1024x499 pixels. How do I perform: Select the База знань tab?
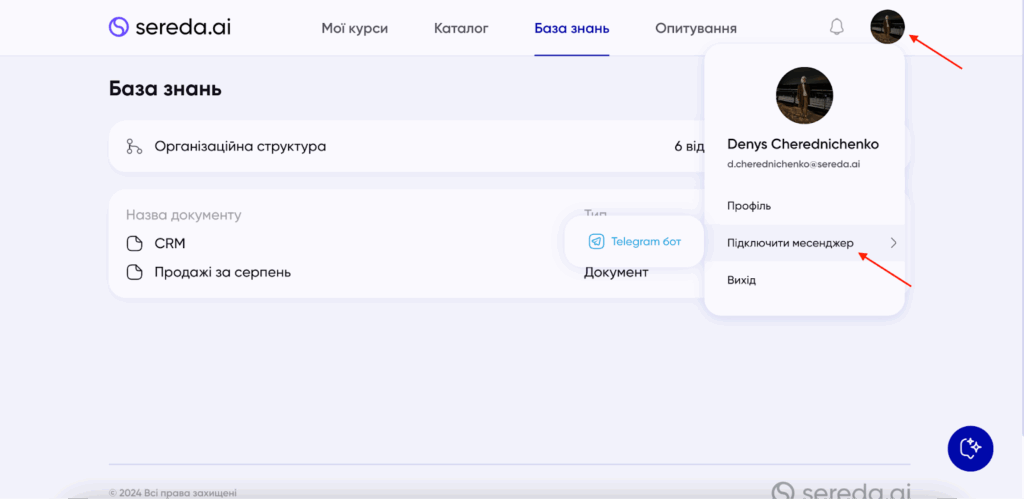571,28
